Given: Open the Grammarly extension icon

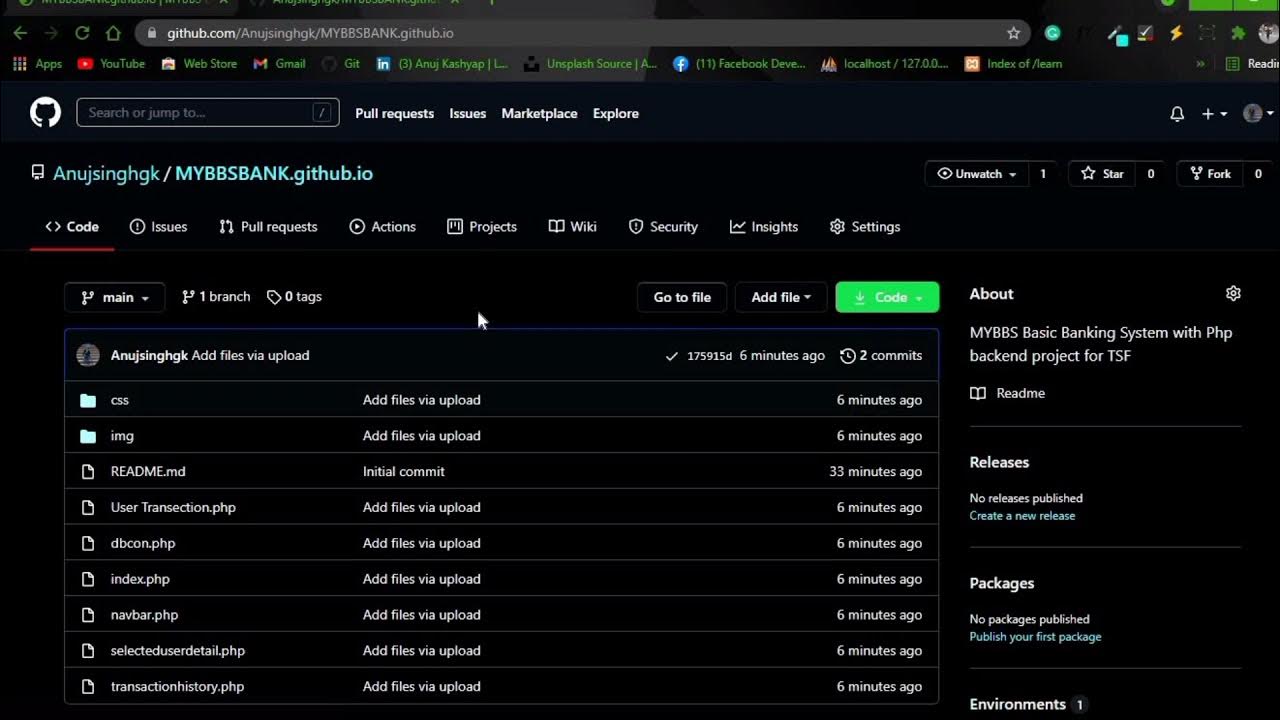Looking at the screenshot, I should pos(1052,33).
